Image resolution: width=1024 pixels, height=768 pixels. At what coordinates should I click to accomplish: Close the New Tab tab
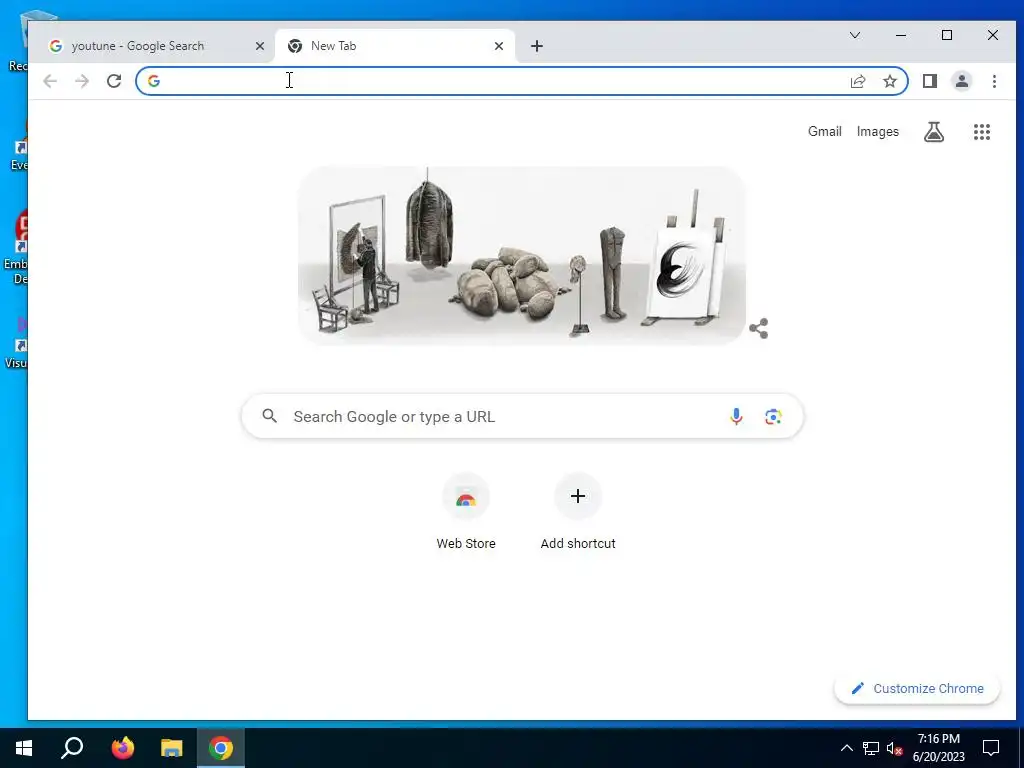[499, 46]
